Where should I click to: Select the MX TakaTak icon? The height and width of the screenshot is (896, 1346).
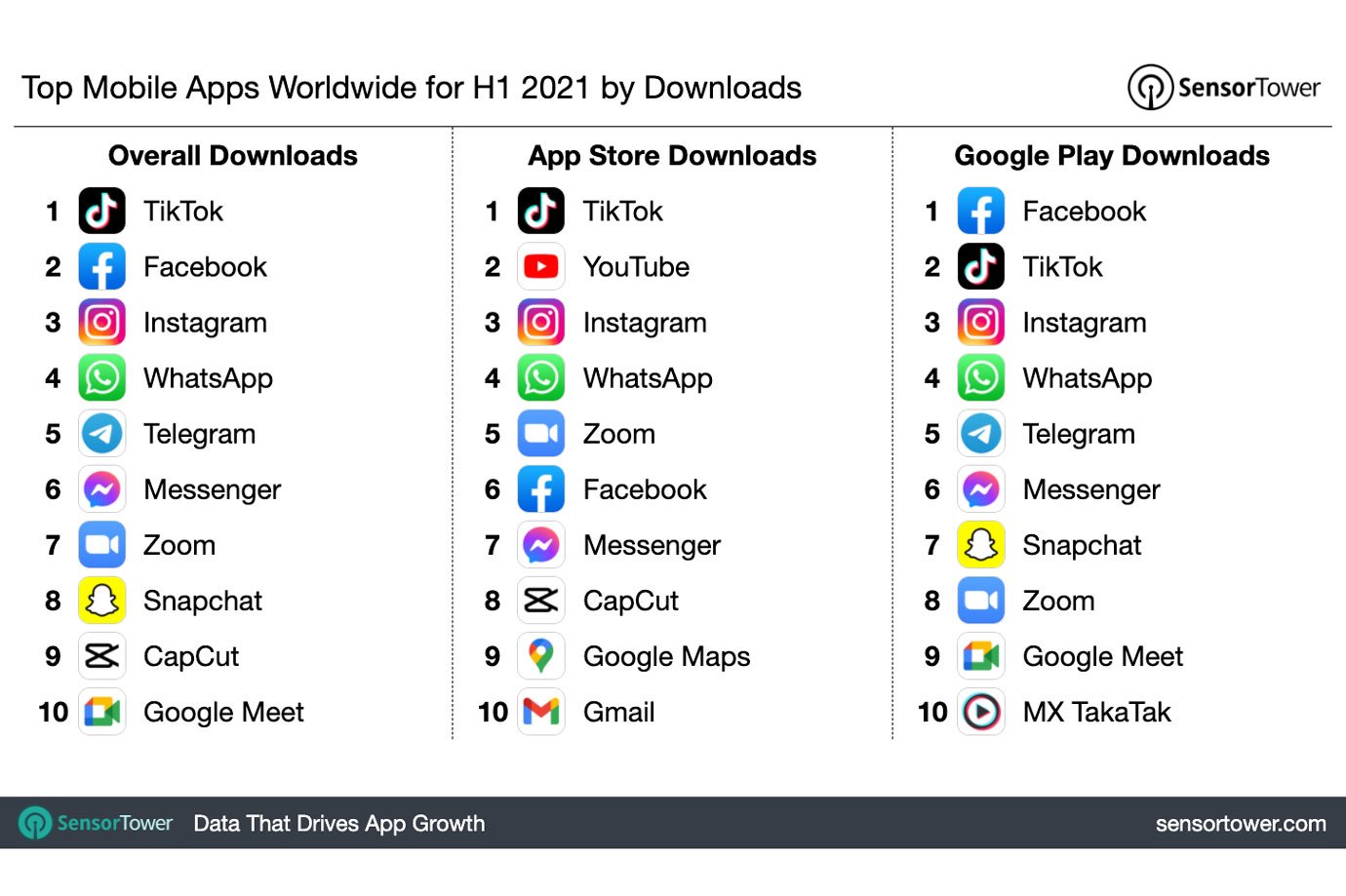981,712
